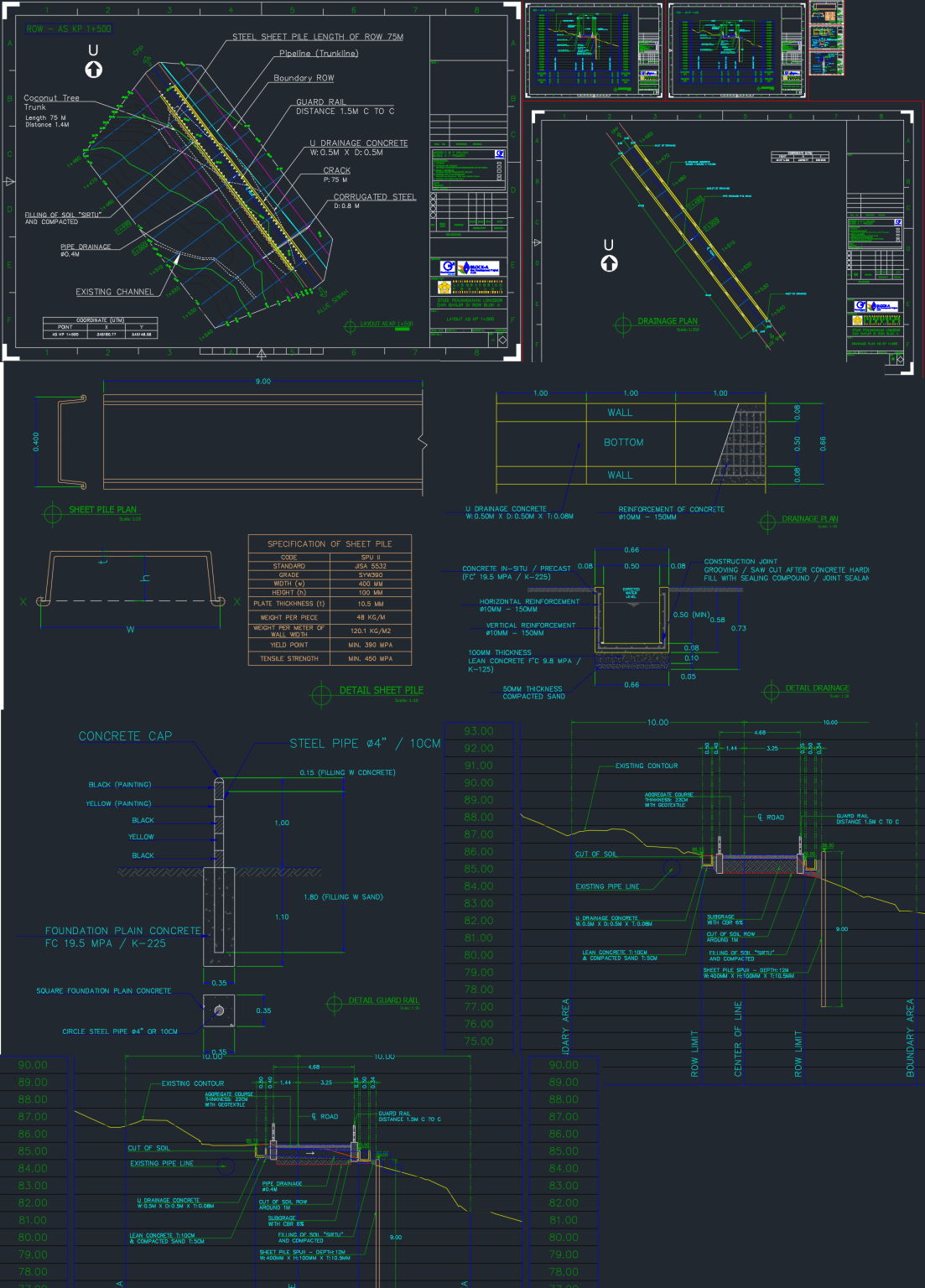Click the 'CONCRETE CAP' annotation text
The image size is (925, 1288).
[125, 736]
